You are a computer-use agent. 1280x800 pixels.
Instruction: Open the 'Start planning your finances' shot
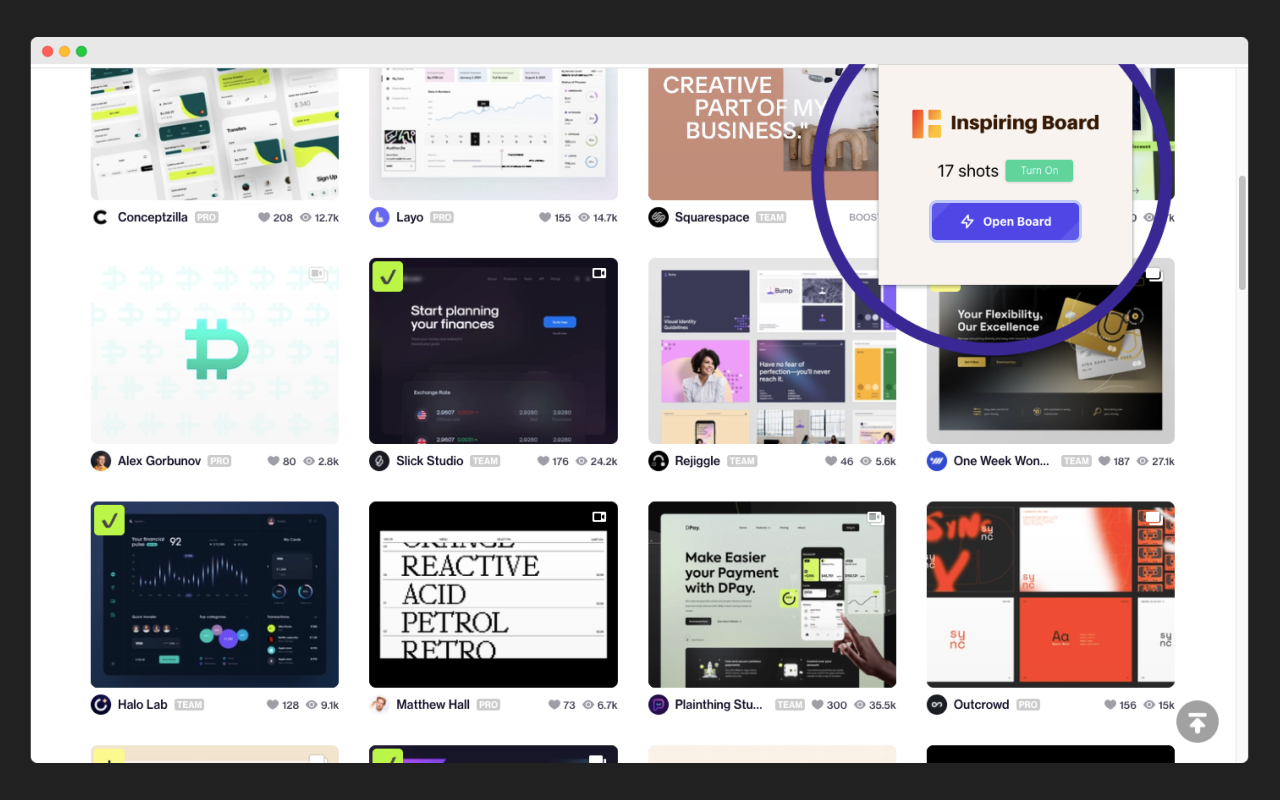pyautogui.click(x=493, y=351)
